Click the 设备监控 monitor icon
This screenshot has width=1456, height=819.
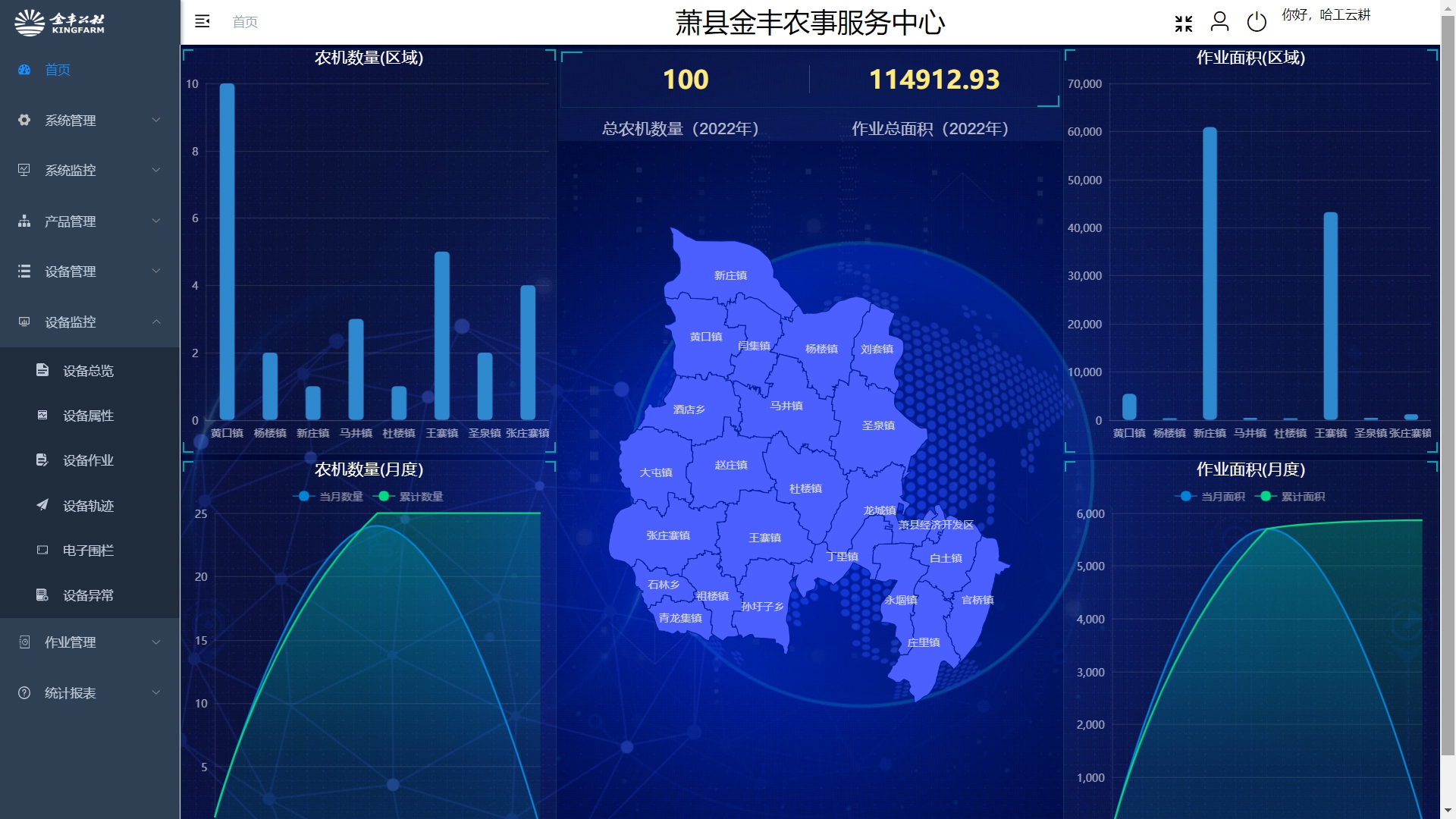[x=24, y=322]
